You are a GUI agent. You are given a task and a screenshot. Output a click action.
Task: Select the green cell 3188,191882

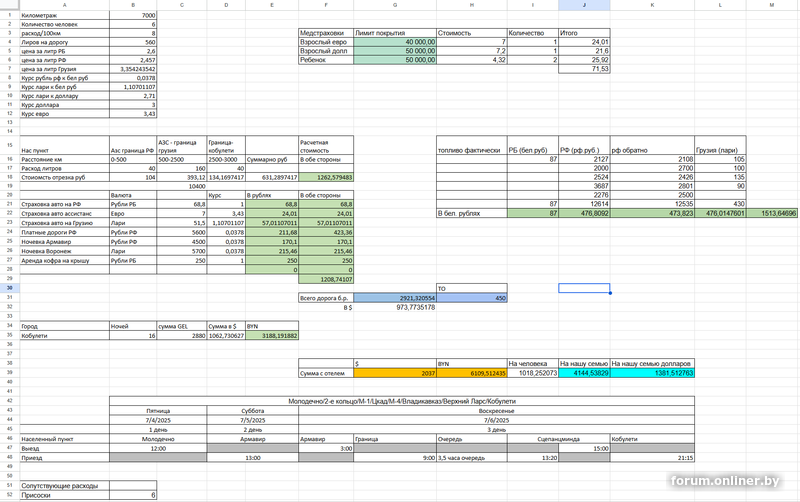(272, 336)
